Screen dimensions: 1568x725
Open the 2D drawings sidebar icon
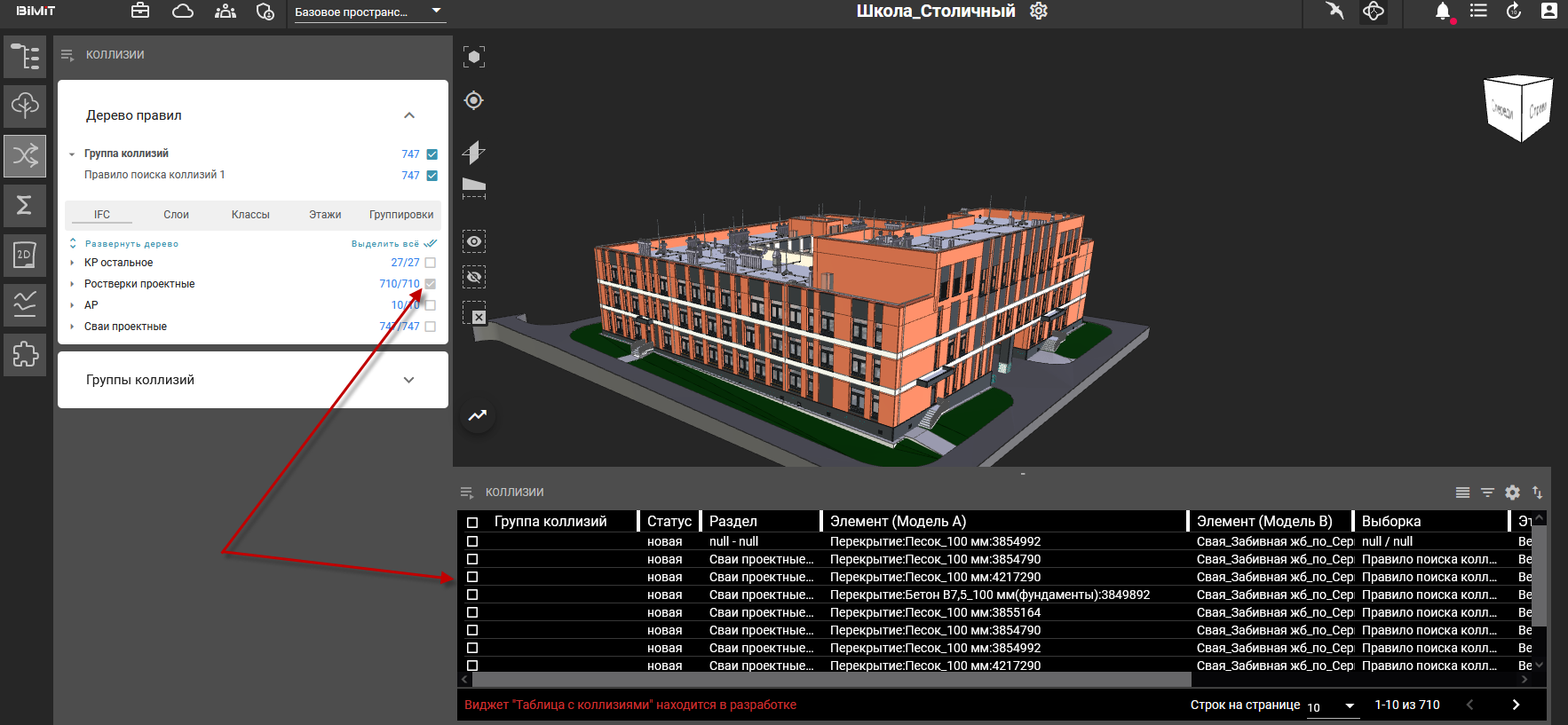click(25, 255)
